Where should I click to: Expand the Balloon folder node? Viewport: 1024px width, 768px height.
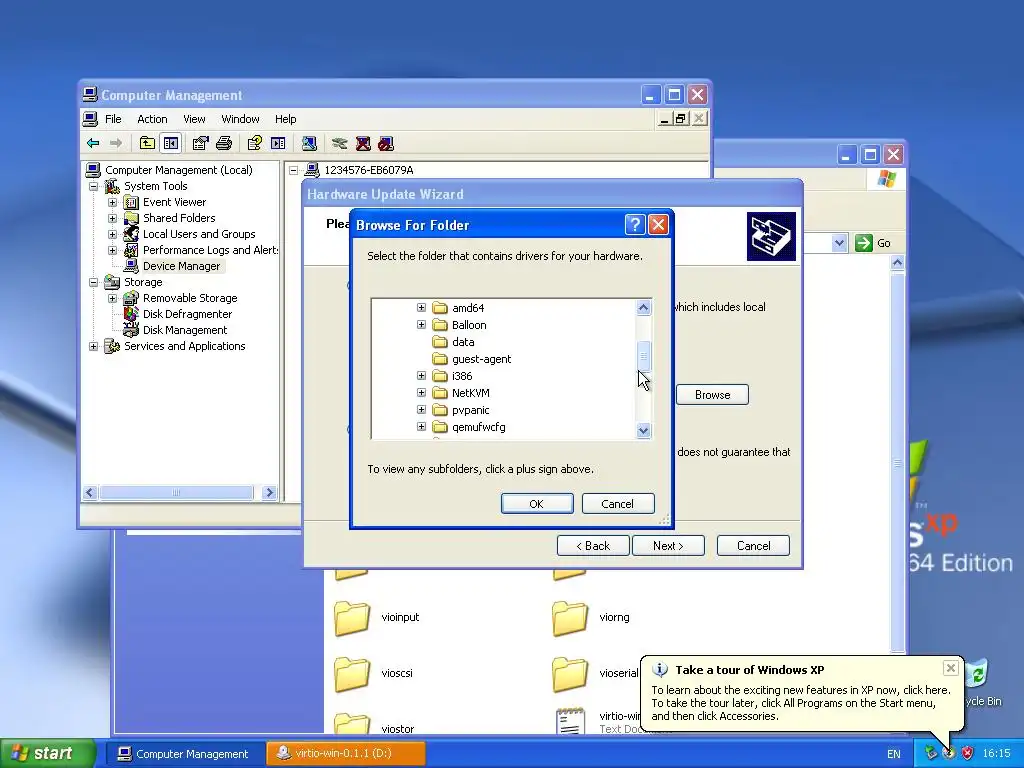421,325
